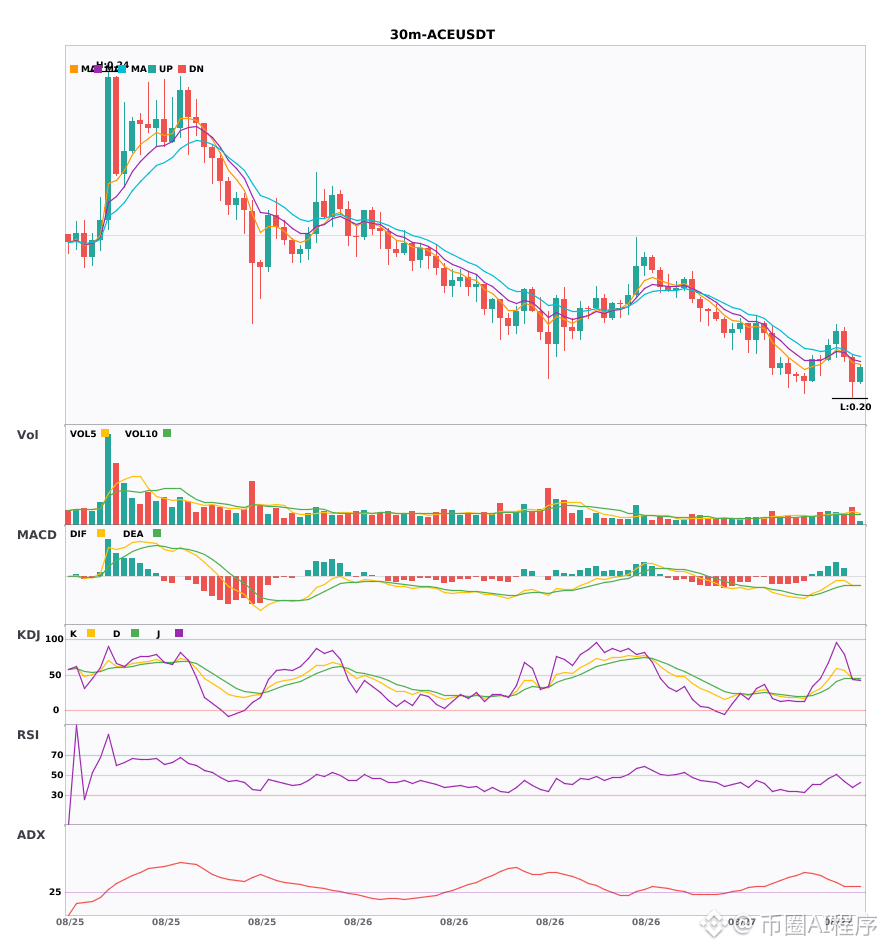Click the DIF legend text
Image resolution: width=885 pixels, height=950 pixels.
78,534
